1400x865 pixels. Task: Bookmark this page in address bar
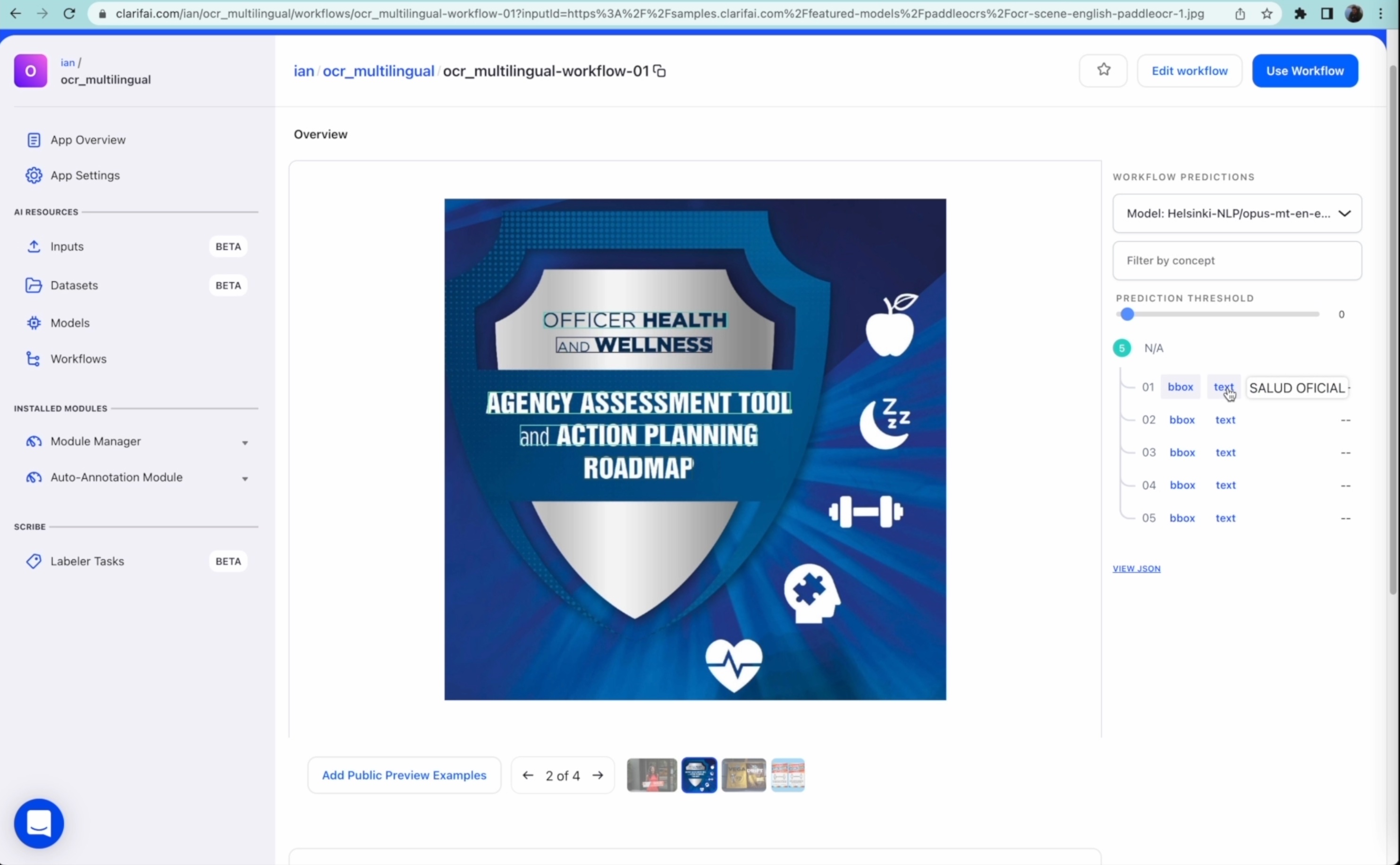tap(1267, 14)
